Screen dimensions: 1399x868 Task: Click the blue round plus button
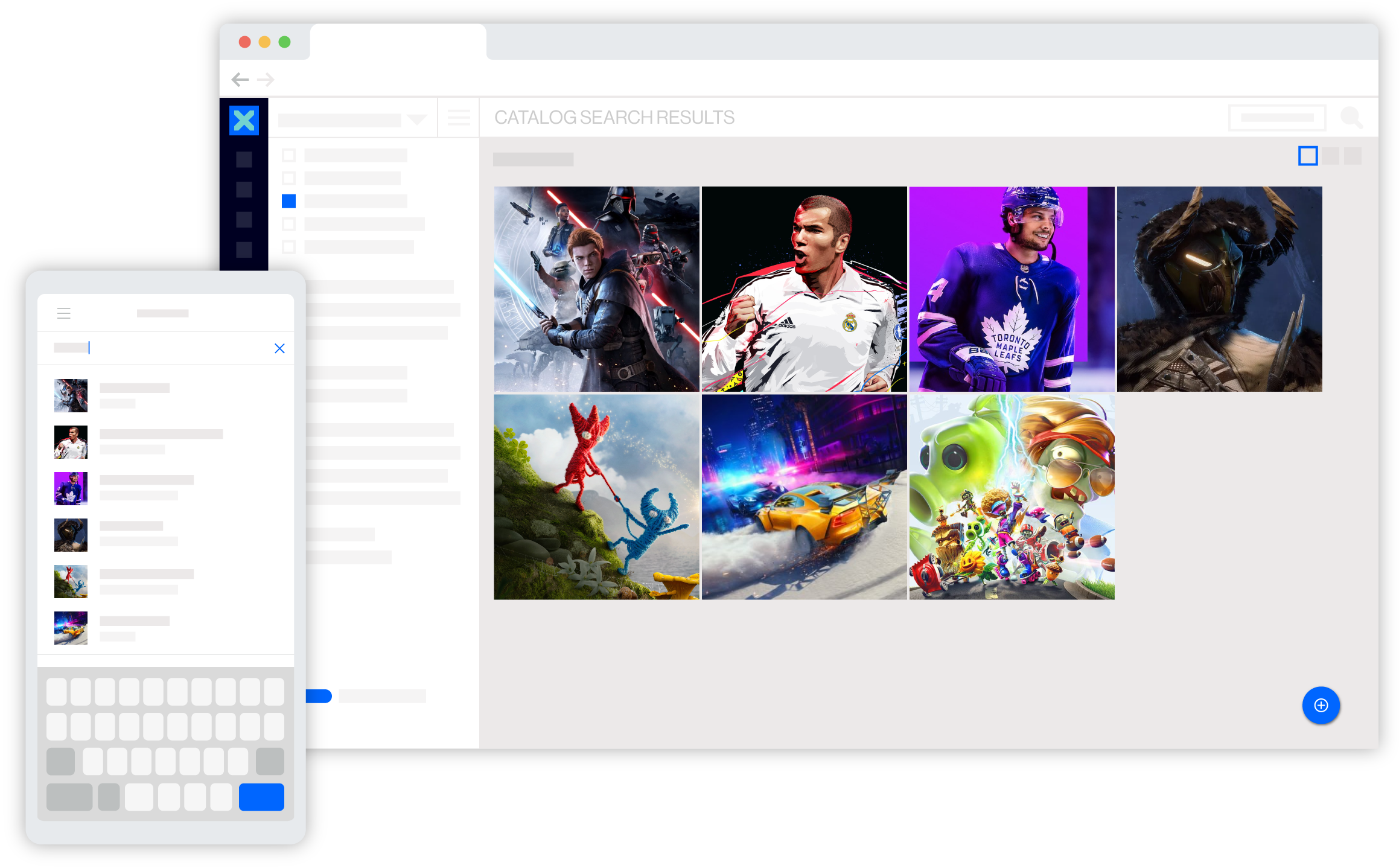1321,705
